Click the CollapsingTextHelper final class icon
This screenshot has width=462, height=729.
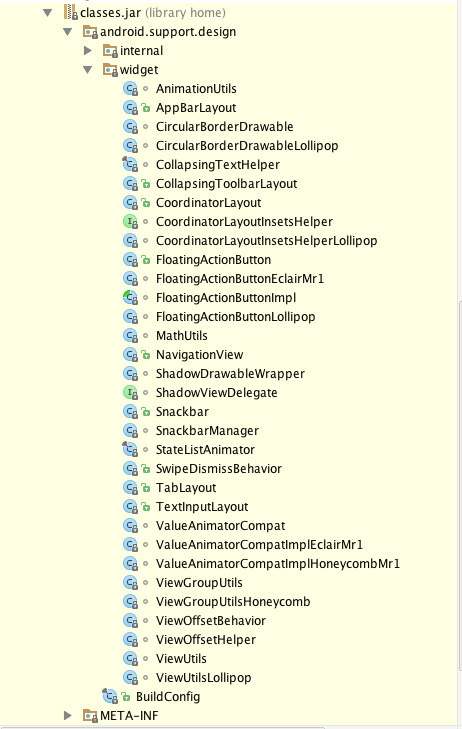[x=130, y=165]
